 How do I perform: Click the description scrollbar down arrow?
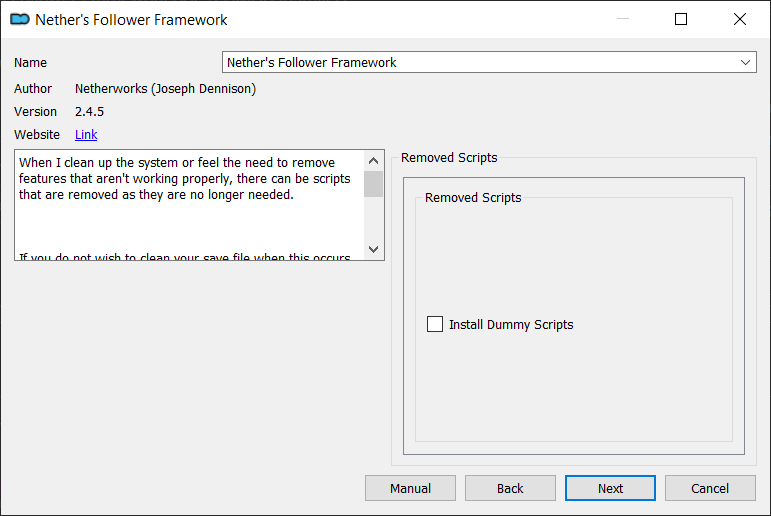pos(374,249)
